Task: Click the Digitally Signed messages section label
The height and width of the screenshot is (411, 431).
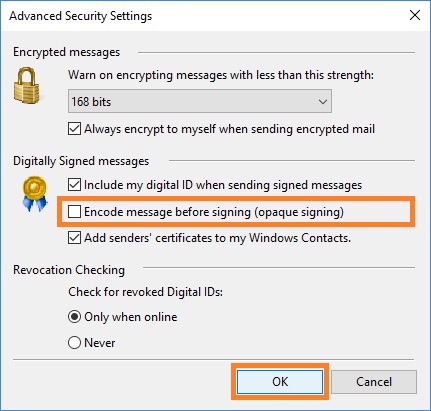Action: pos(81,161)
